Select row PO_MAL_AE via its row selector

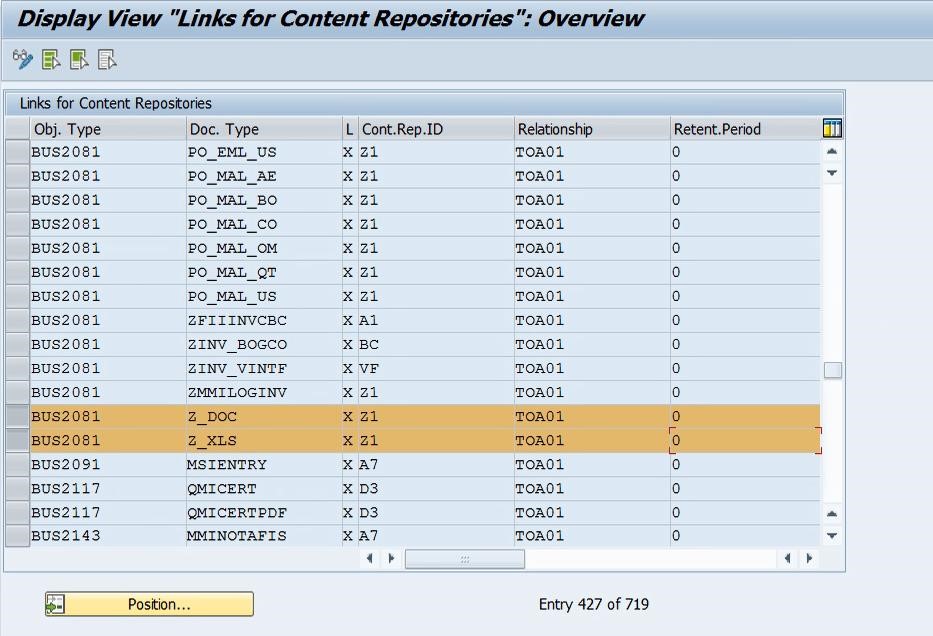17,176
